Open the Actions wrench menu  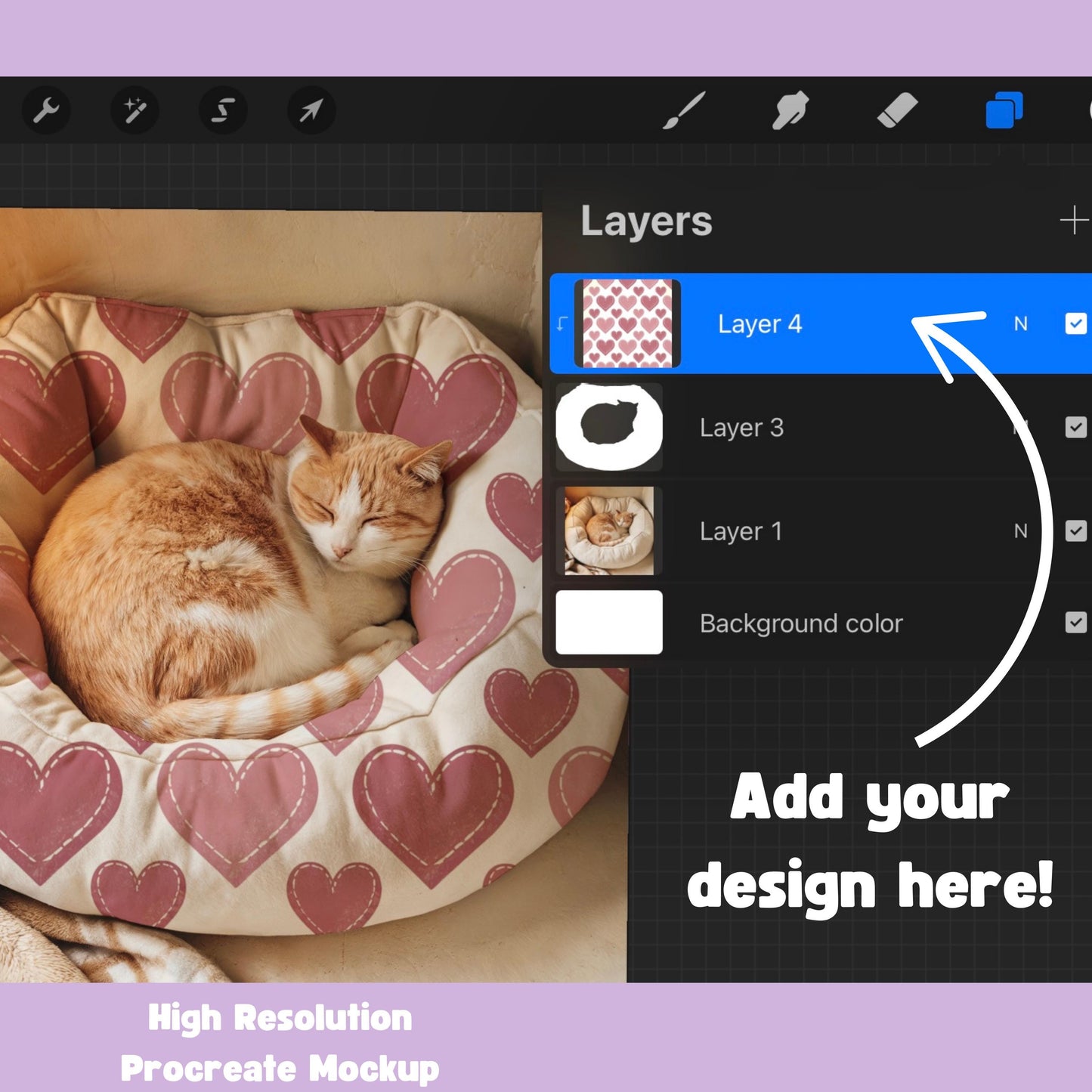[x=45, y=111]
